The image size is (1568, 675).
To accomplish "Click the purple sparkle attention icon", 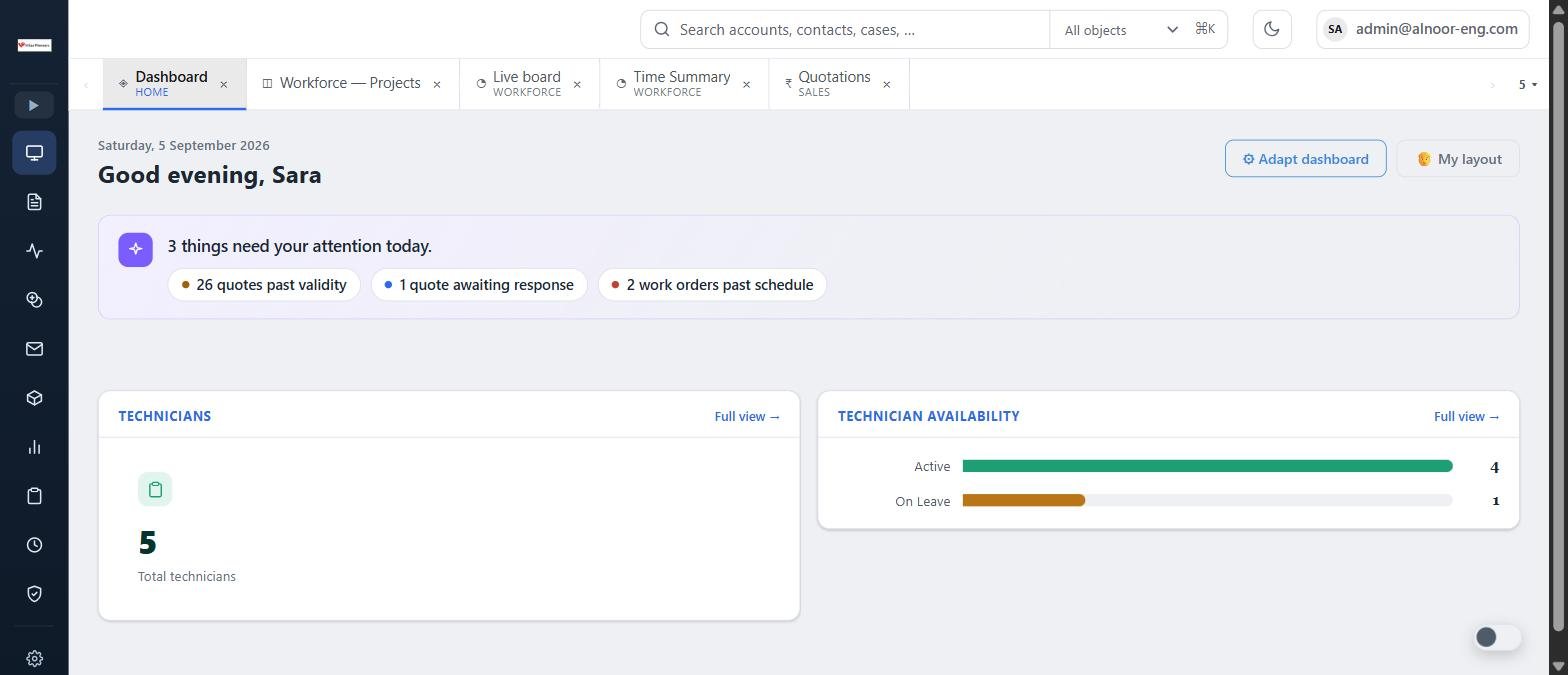I will (x=135, y=249).
